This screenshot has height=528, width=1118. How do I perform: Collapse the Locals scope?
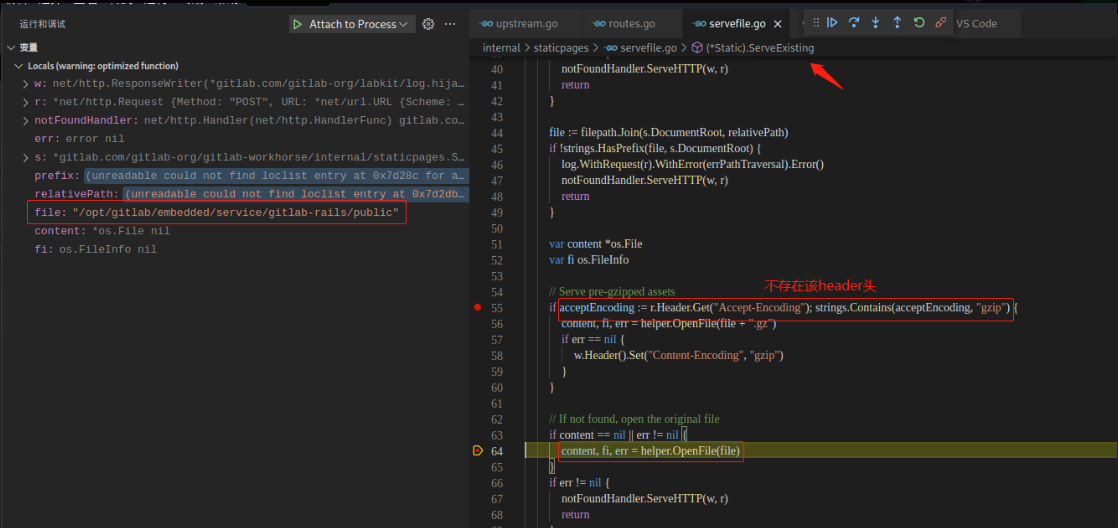click(x=19, y=66)
